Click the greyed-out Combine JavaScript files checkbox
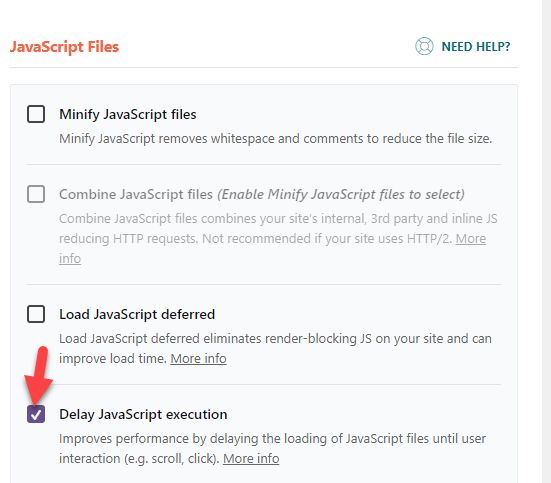The width and height of the screenshot is (551, 483). [36, 194]
